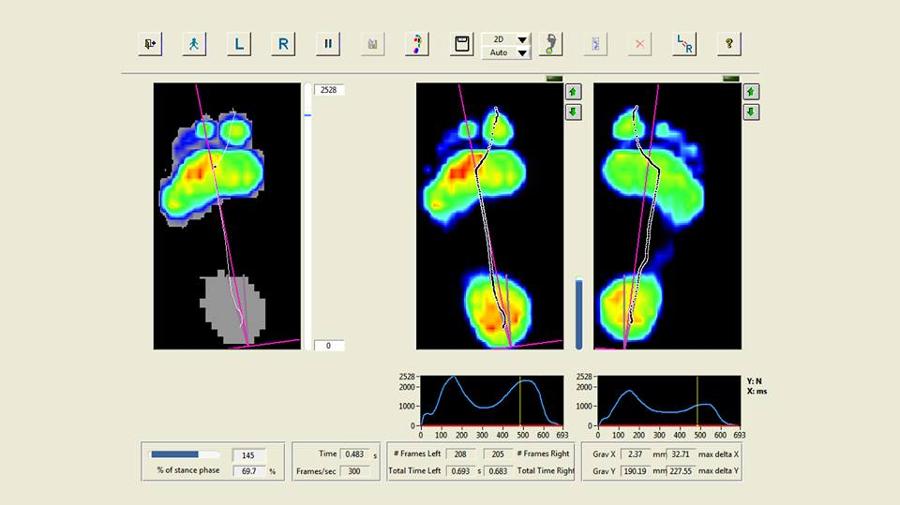Click the # Frames Left field showing 208
The width and height of the screenshot is (900, 505).
click(x=460, y=454)
